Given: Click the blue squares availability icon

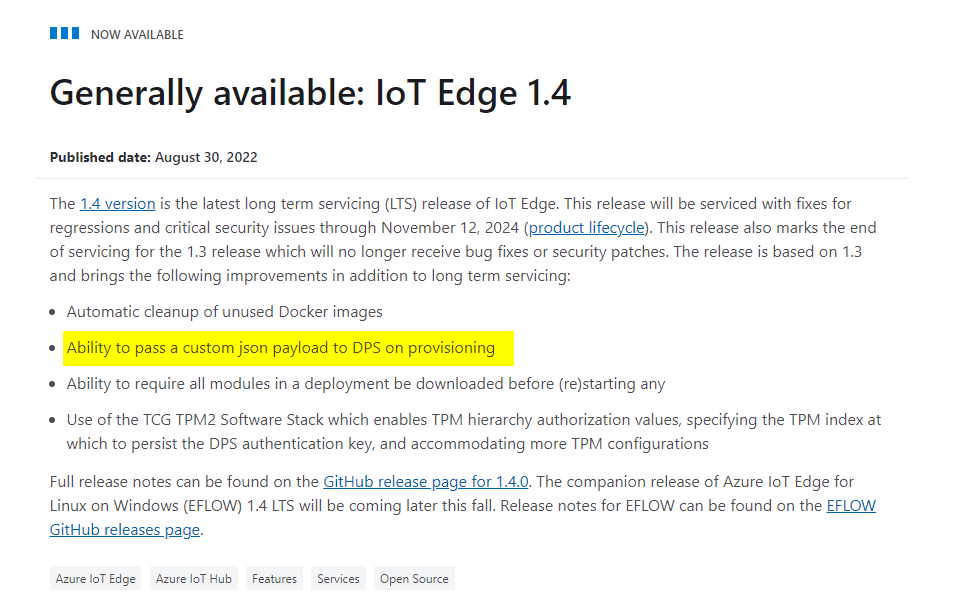Looking at the screenshot, I should [64, 32].
